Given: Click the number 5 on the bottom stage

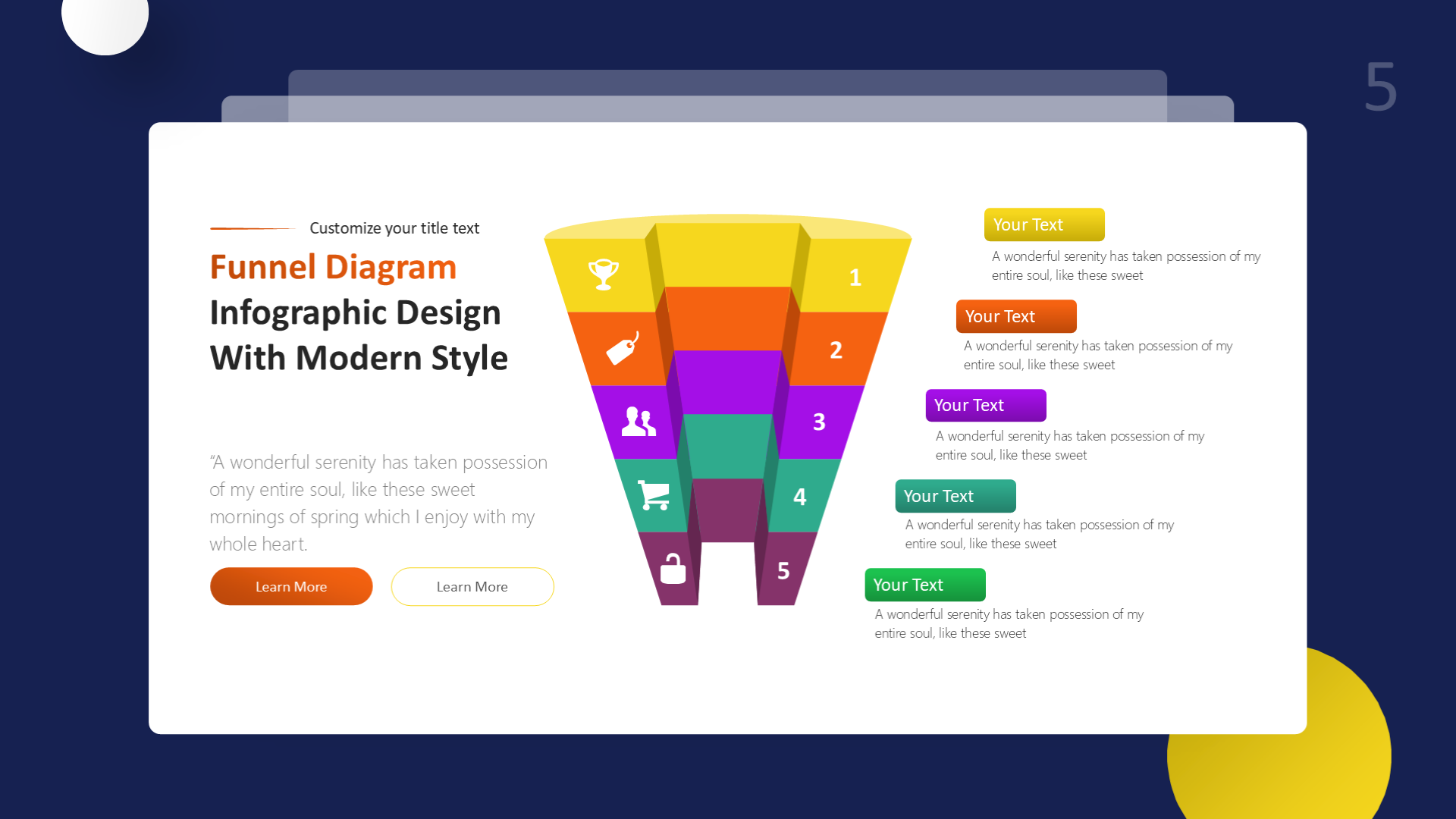Looking at the screenshot, I should click(783, 572).
